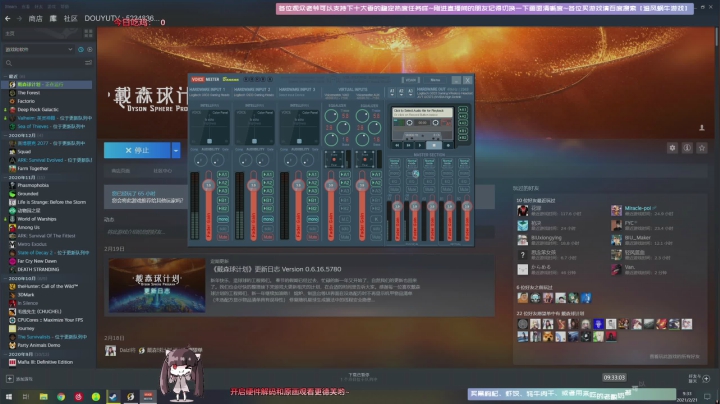Adjust first master section bus fader
Image resolution: width=720 pixels, height=404 pixels.
click(x=397, y=207)
